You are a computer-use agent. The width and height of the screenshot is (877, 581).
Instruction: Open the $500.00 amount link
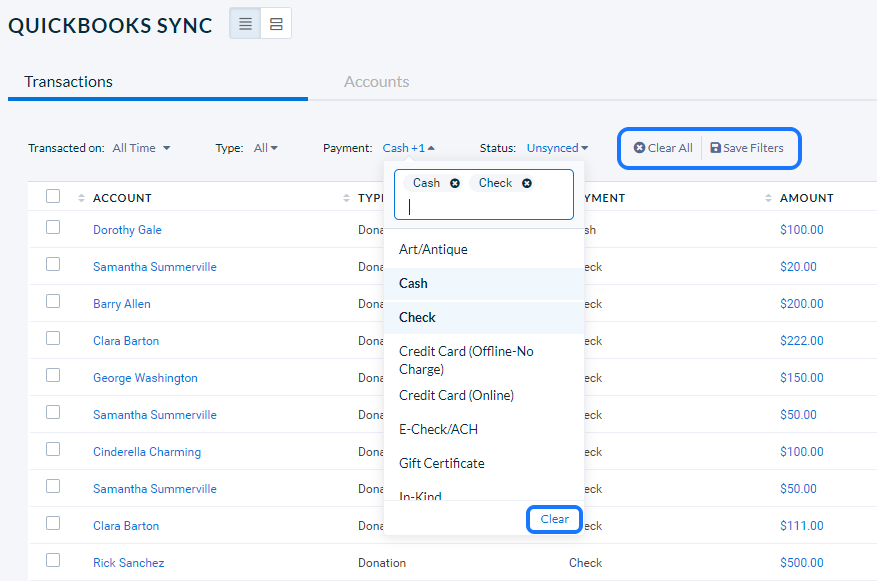(801, 563)
